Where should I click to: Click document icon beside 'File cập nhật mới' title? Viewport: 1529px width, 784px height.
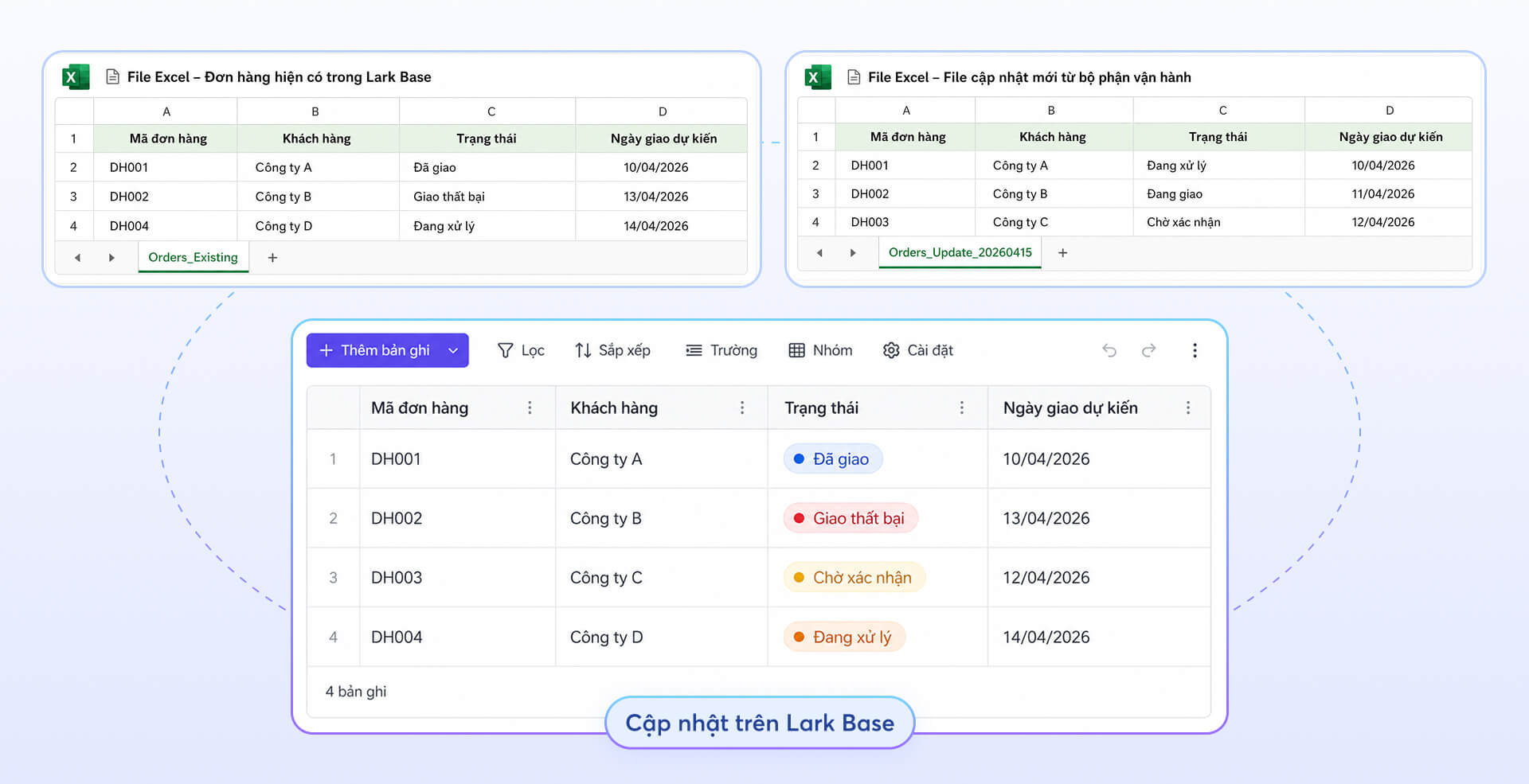[854, 77]
